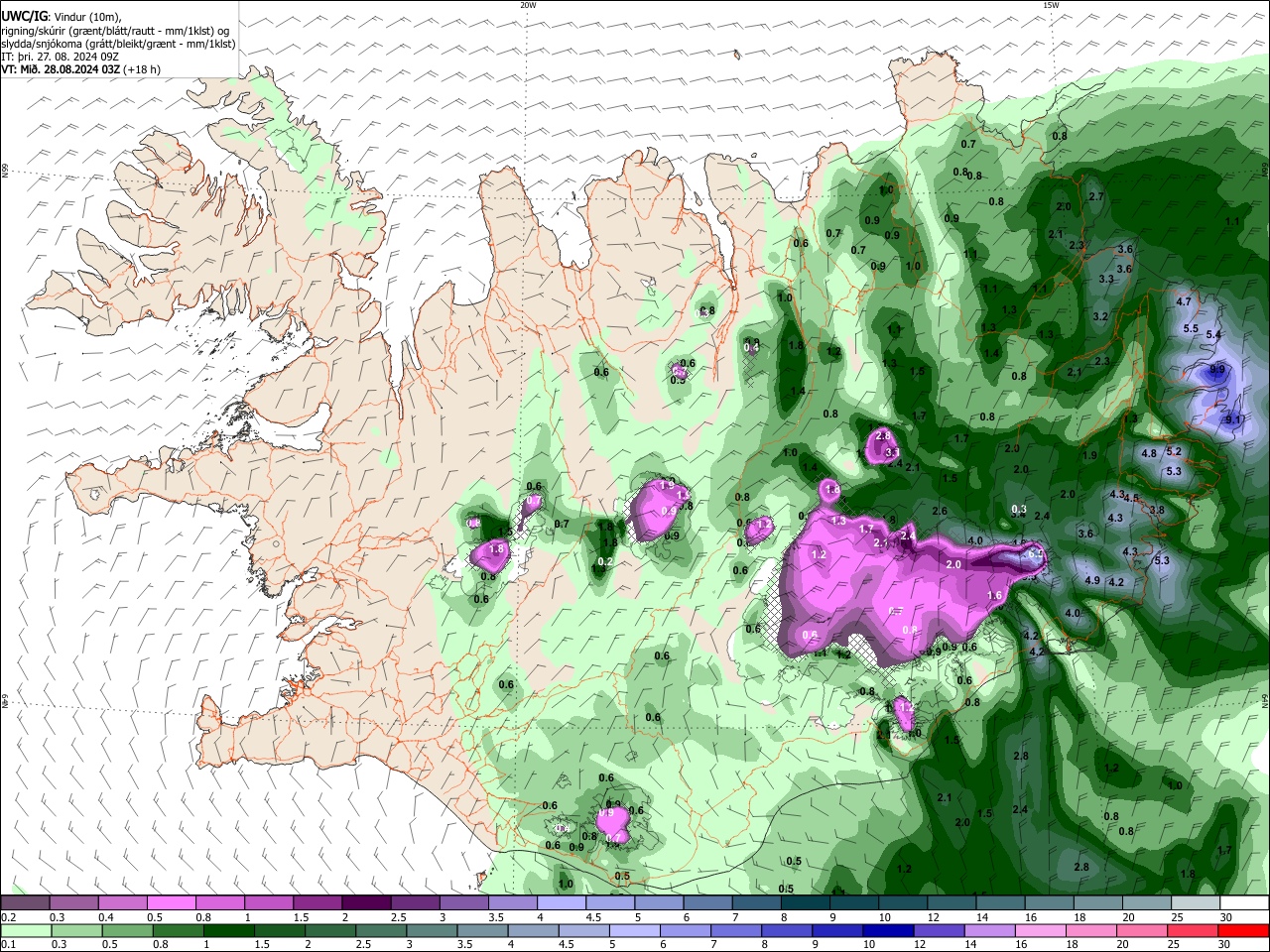The width and height of the screenshot is (1270, 952).
Task: Click the 5.4 precipitation value on the map
Action: point(1213,334)
